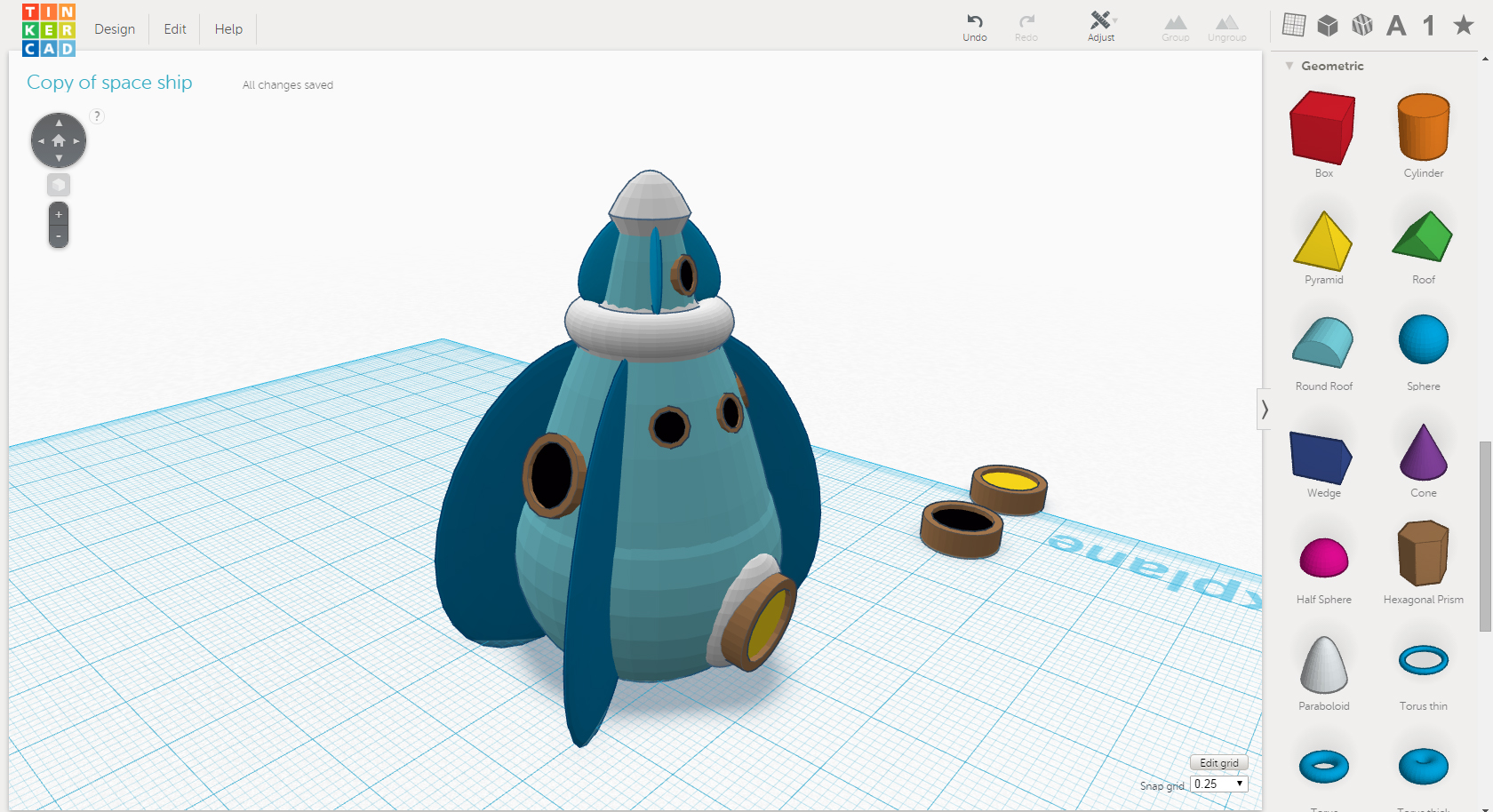The height and width of the screenshot is (812, 1493).
Task: Zoom out with the minus button
Action: (59, 236)
